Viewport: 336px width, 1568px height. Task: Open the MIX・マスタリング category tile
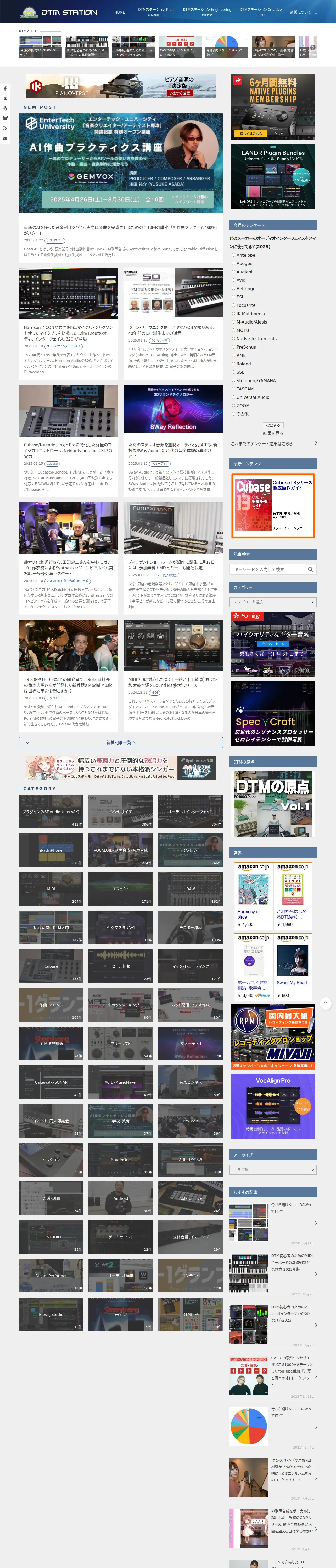tap(121, 928)
